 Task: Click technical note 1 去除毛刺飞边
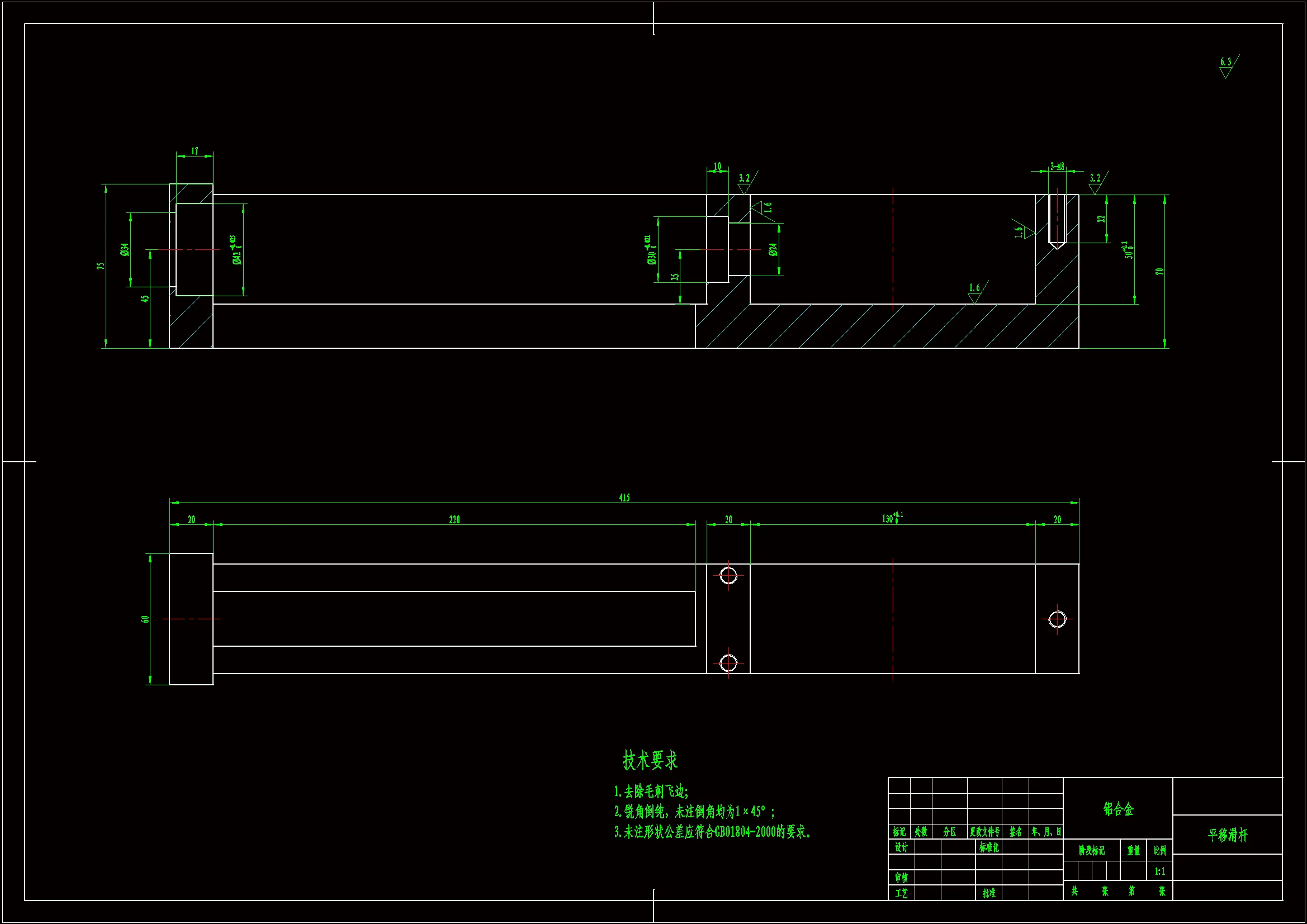coord(651,792)
